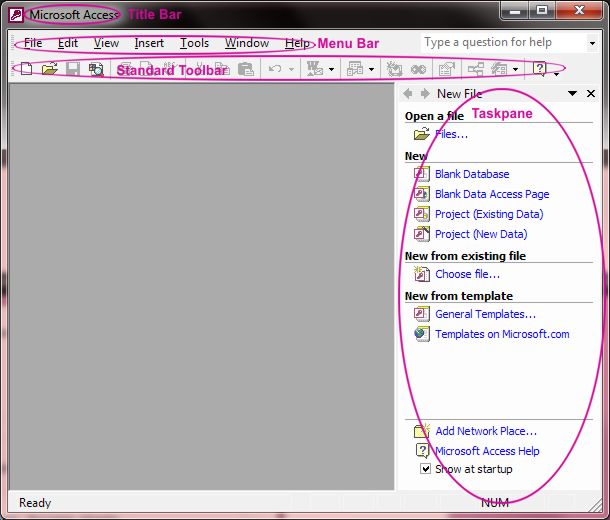Click the question mark icon beside Access Help
This screenshot has width=610, height=520.
(422, 450)
